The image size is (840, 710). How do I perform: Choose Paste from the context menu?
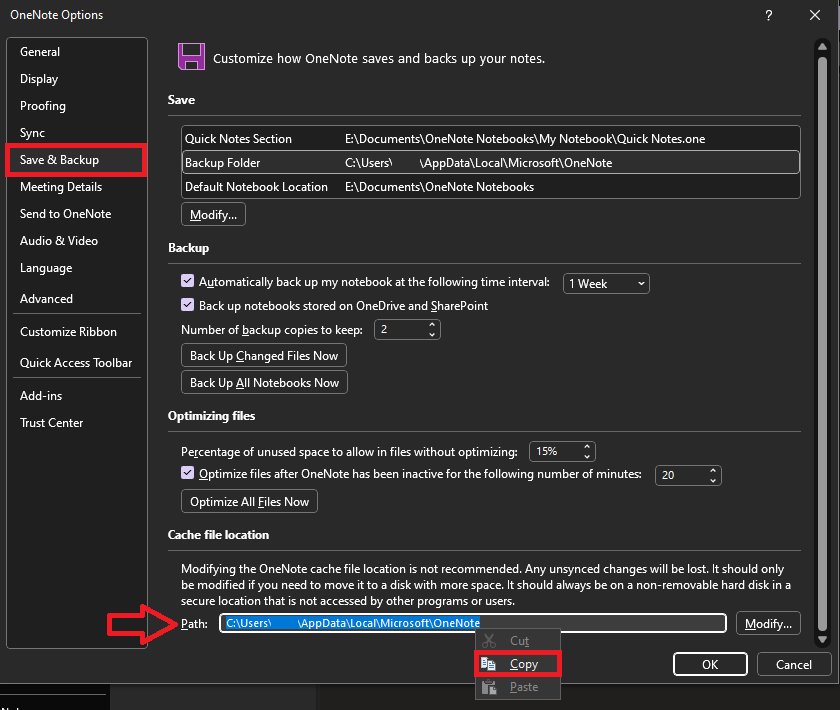point(518,687)
